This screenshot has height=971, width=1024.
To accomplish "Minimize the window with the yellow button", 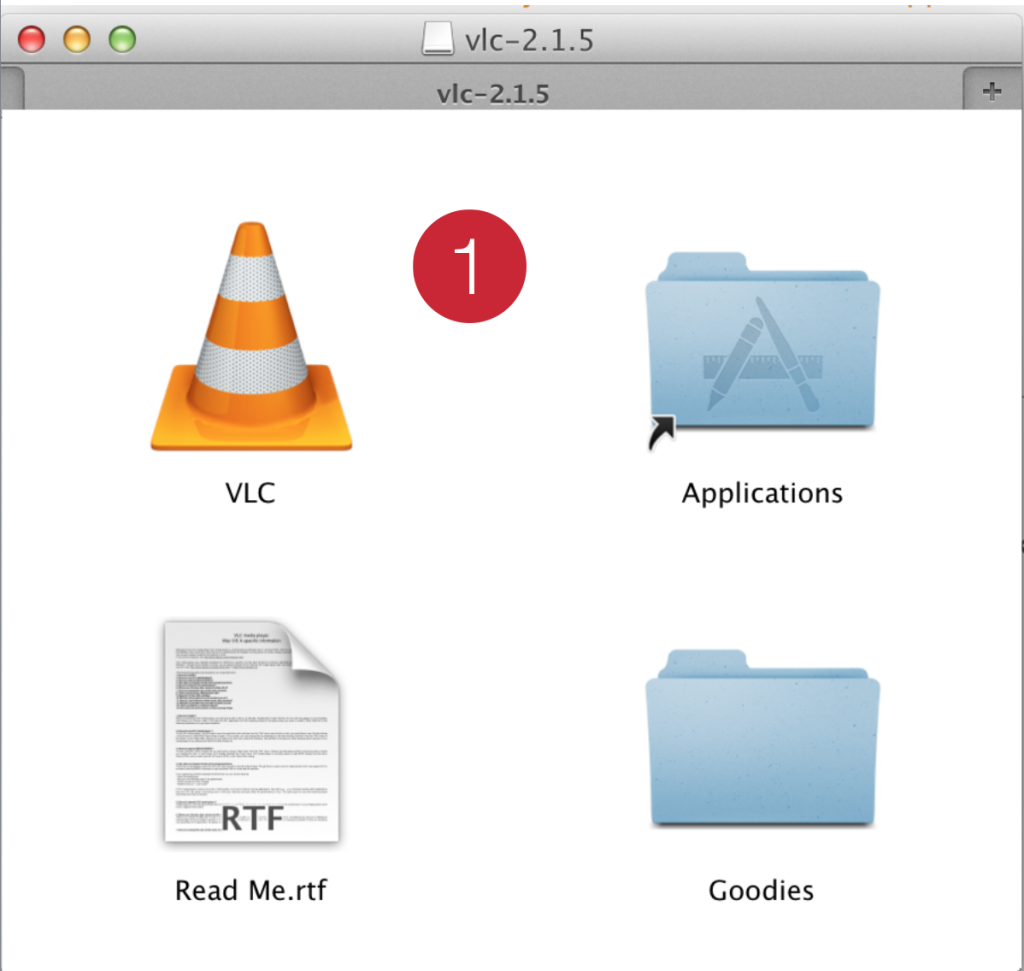I will (x=76, y=39).
